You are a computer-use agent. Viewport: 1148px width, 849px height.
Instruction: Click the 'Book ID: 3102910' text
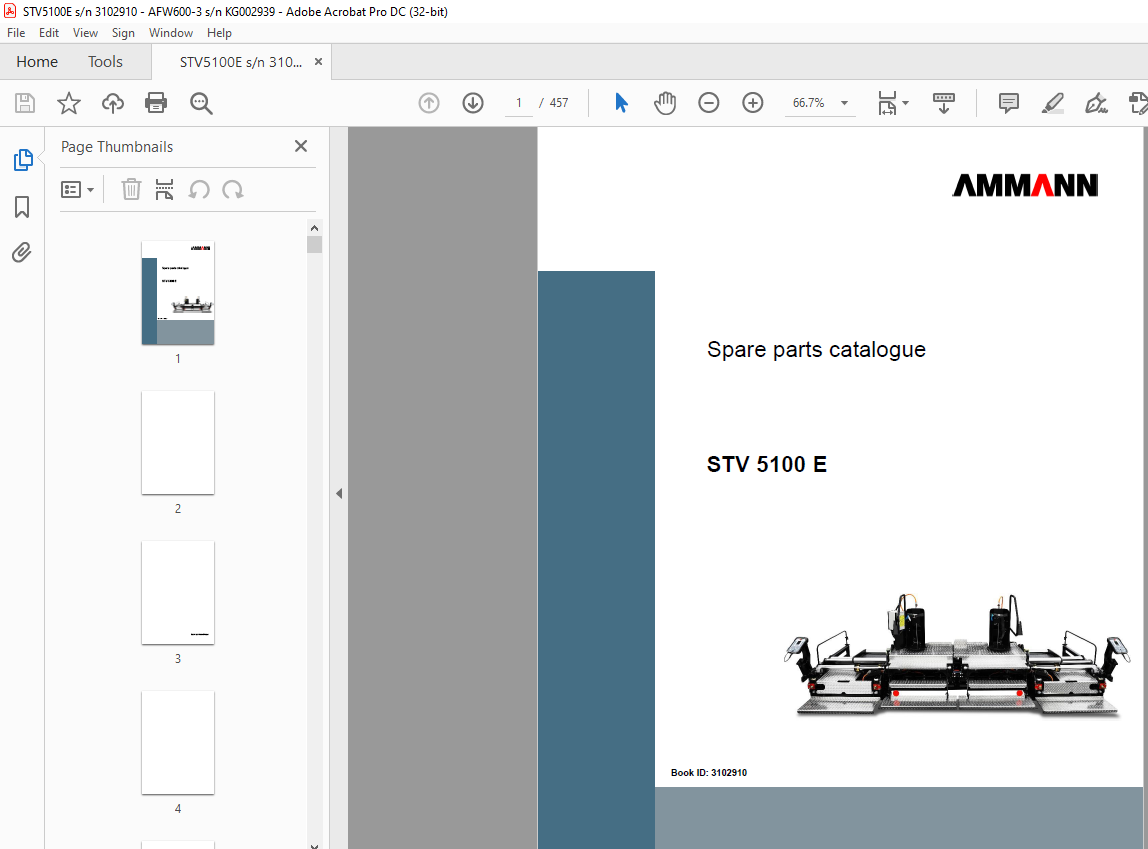click(x=709, y=773)
